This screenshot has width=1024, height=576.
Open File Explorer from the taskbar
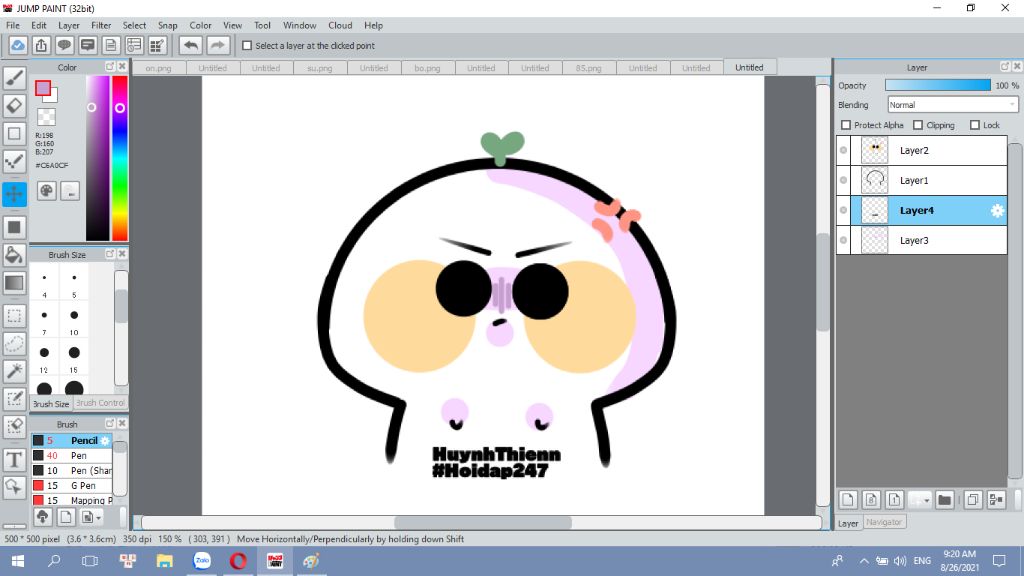(165, 560)
